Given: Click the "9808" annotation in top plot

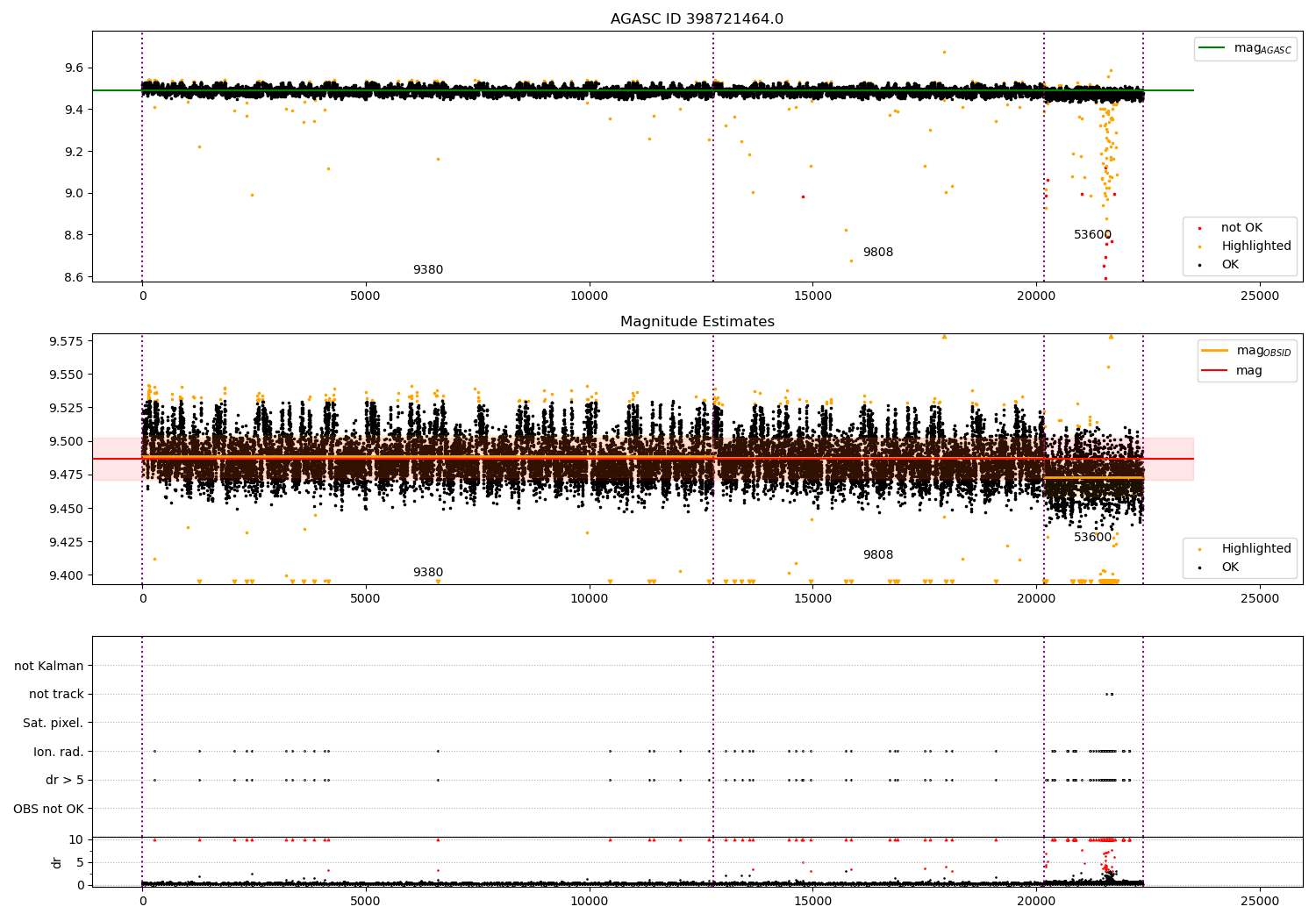Looking at the screenshot, I should pyautogui.click(x=878, y=253).
